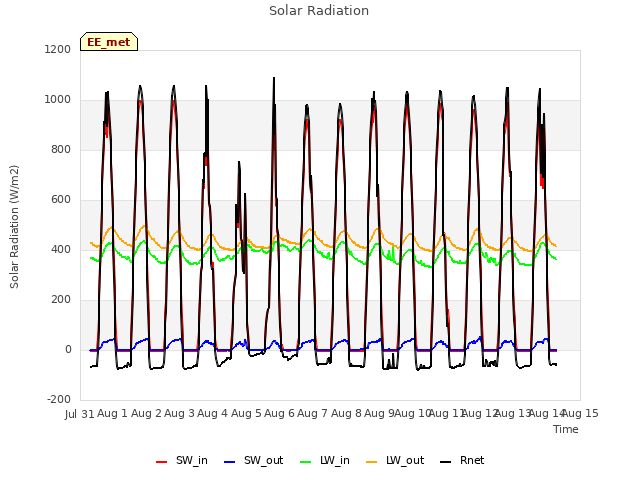Viewport: 640px width, 480px height.
Task: Click the -200 y-axis tick label
Action: (x=59, y=399)
